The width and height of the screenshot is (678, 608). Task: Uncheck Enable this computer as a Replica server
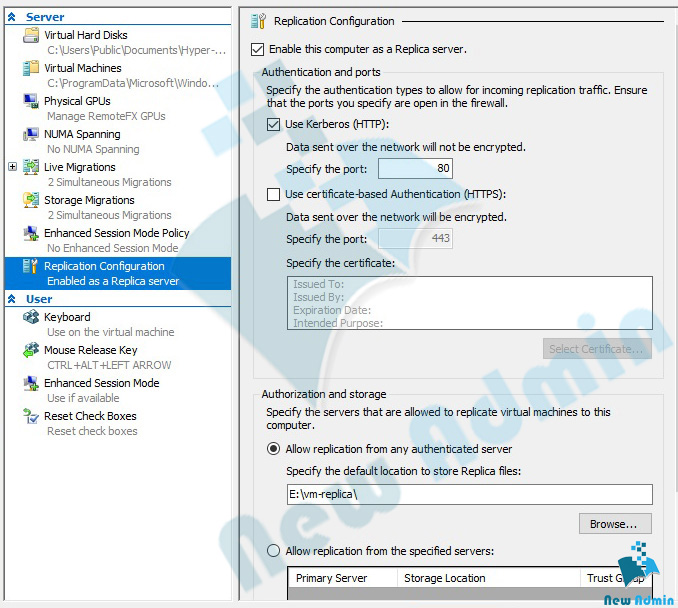pos(258,49)
